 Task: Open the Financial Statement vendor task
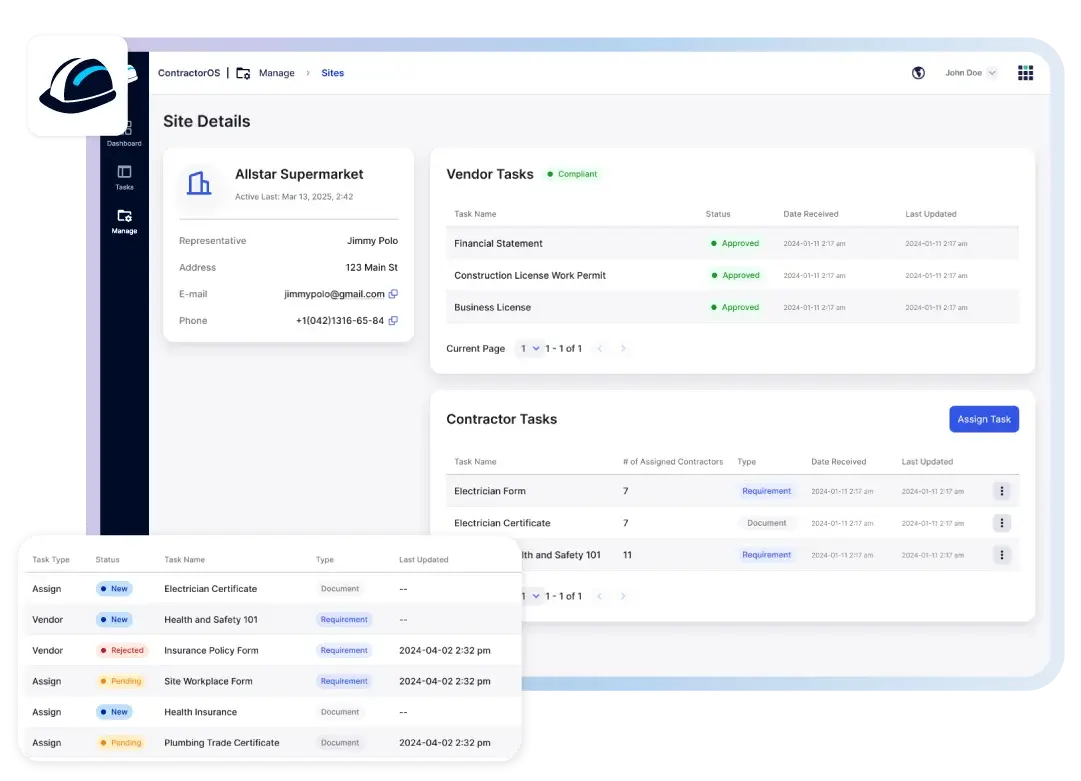[498, 243]
